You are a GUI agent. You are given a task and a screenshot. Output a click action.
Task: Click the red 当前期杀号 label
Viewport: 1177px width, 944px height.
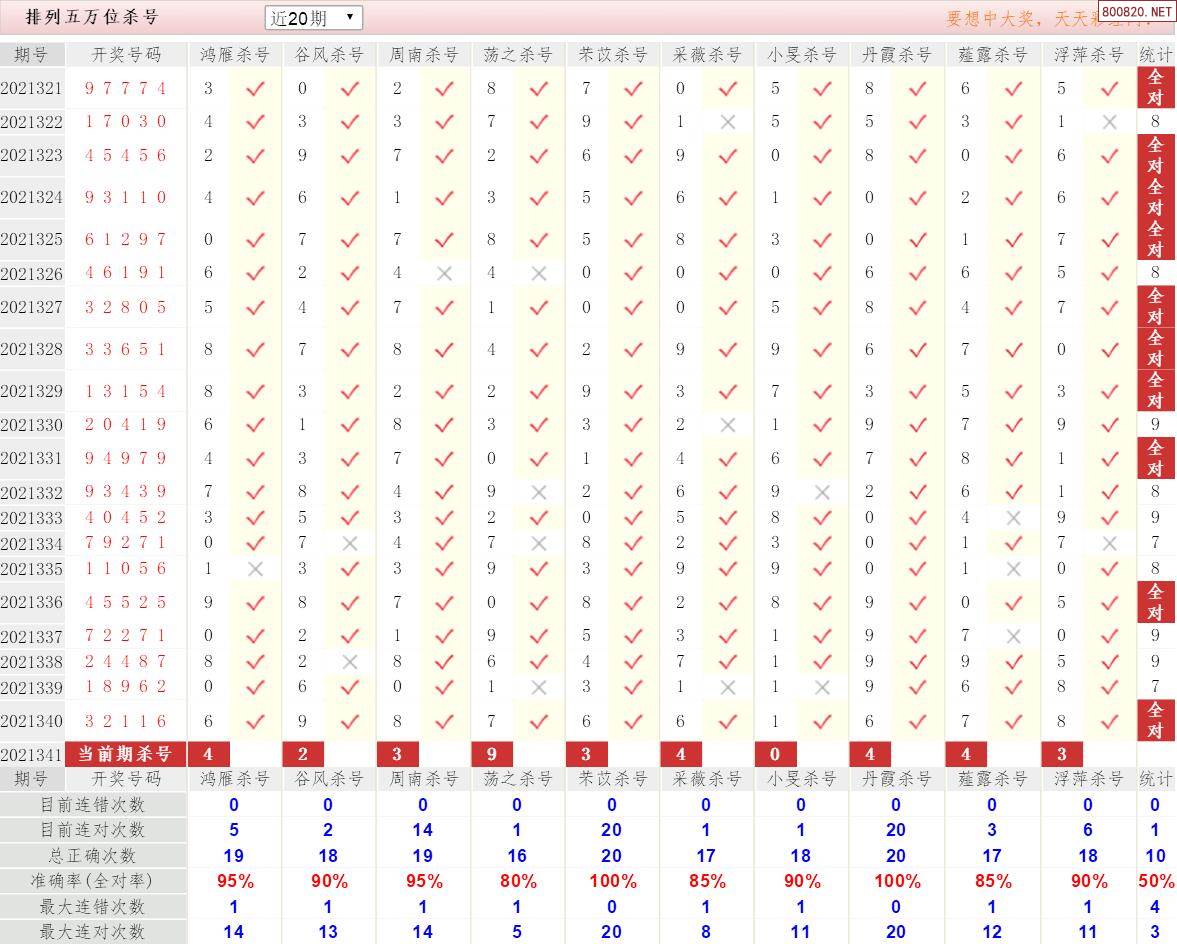coord(125,753)
